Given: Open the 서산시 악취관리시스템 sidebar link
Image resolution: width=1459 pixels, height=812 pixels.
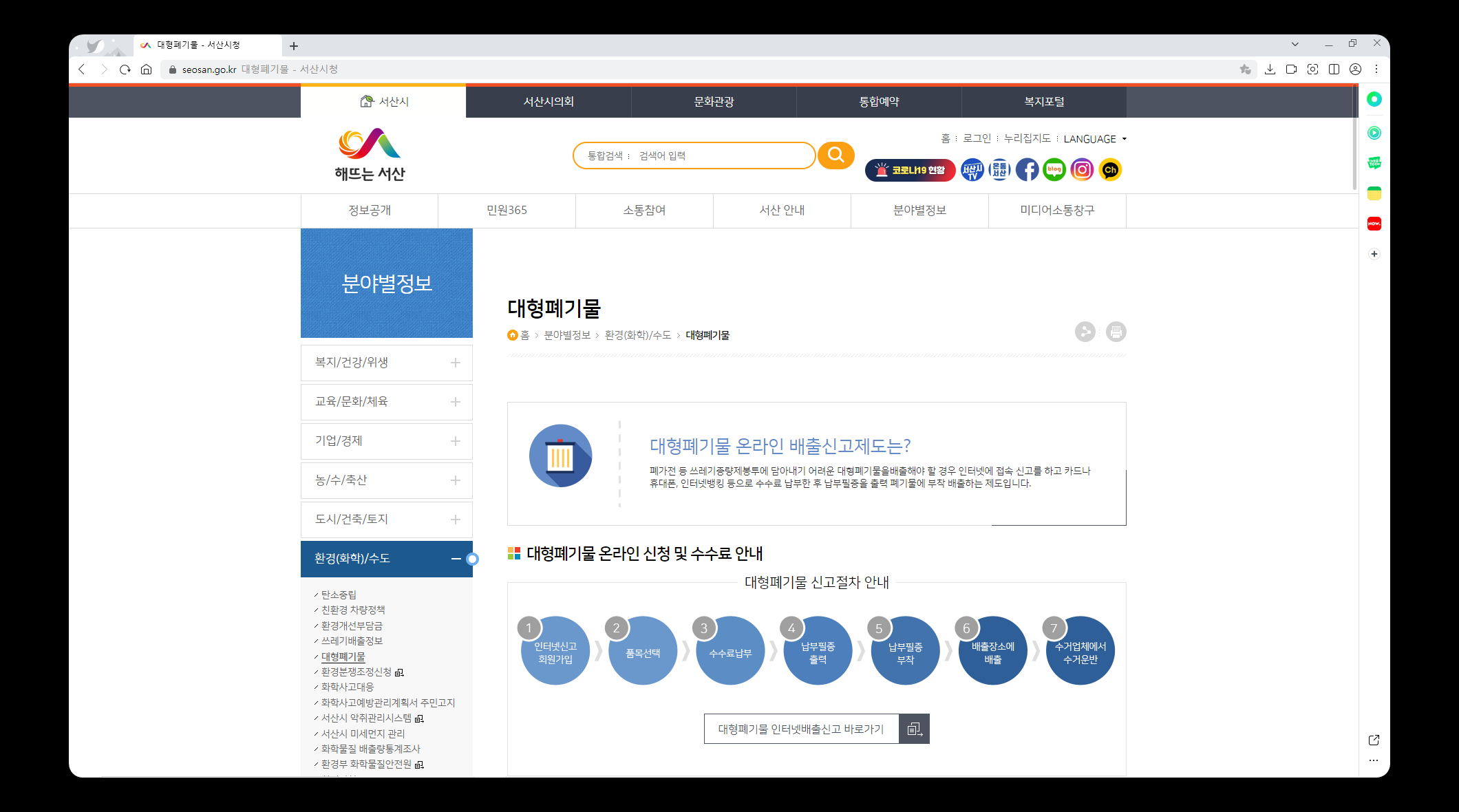Looking at the screenshot, I should (x=366, y=718).
